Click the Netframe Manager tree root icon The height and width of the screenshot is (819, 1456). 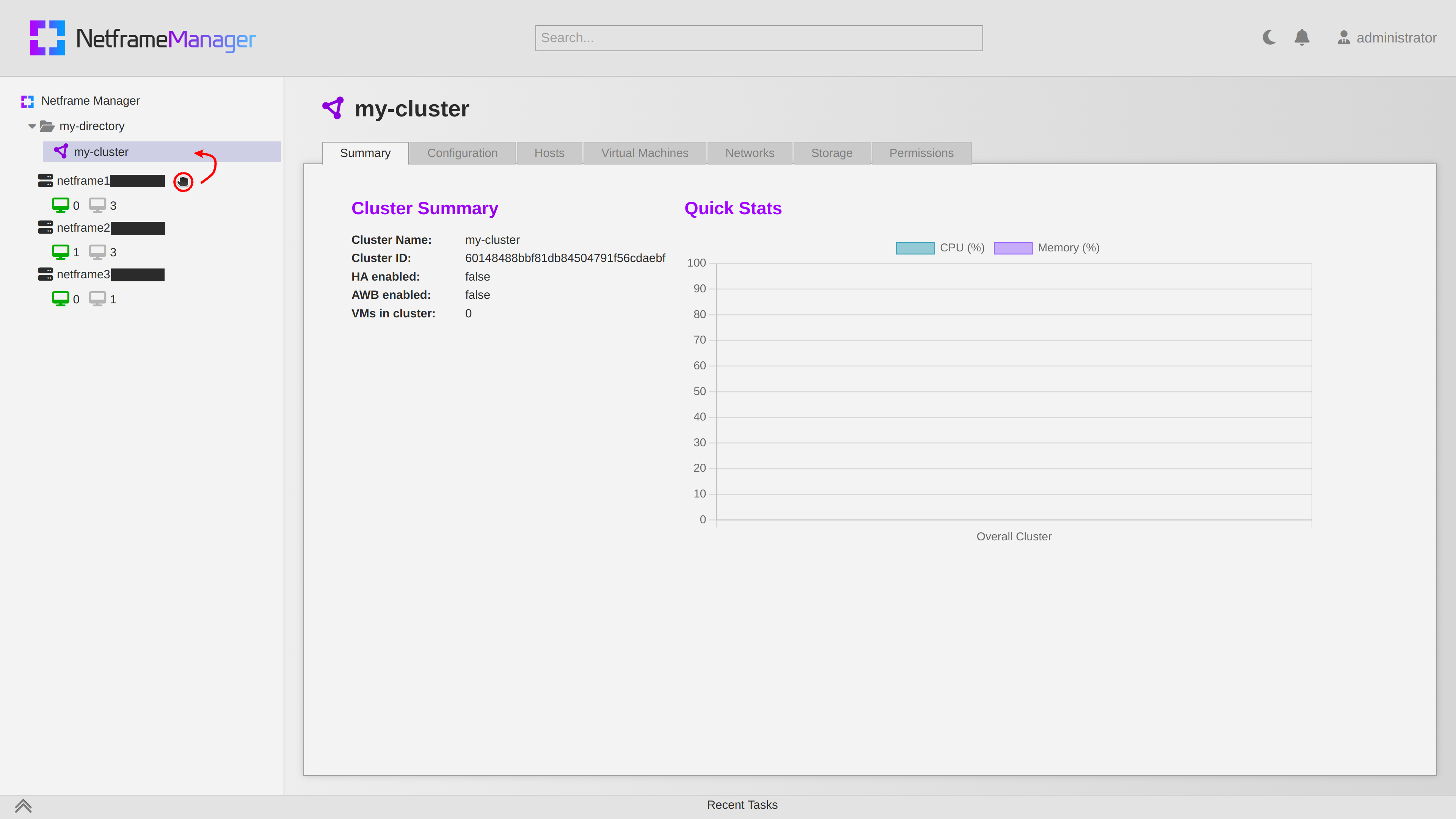click(x=27, y=101)
